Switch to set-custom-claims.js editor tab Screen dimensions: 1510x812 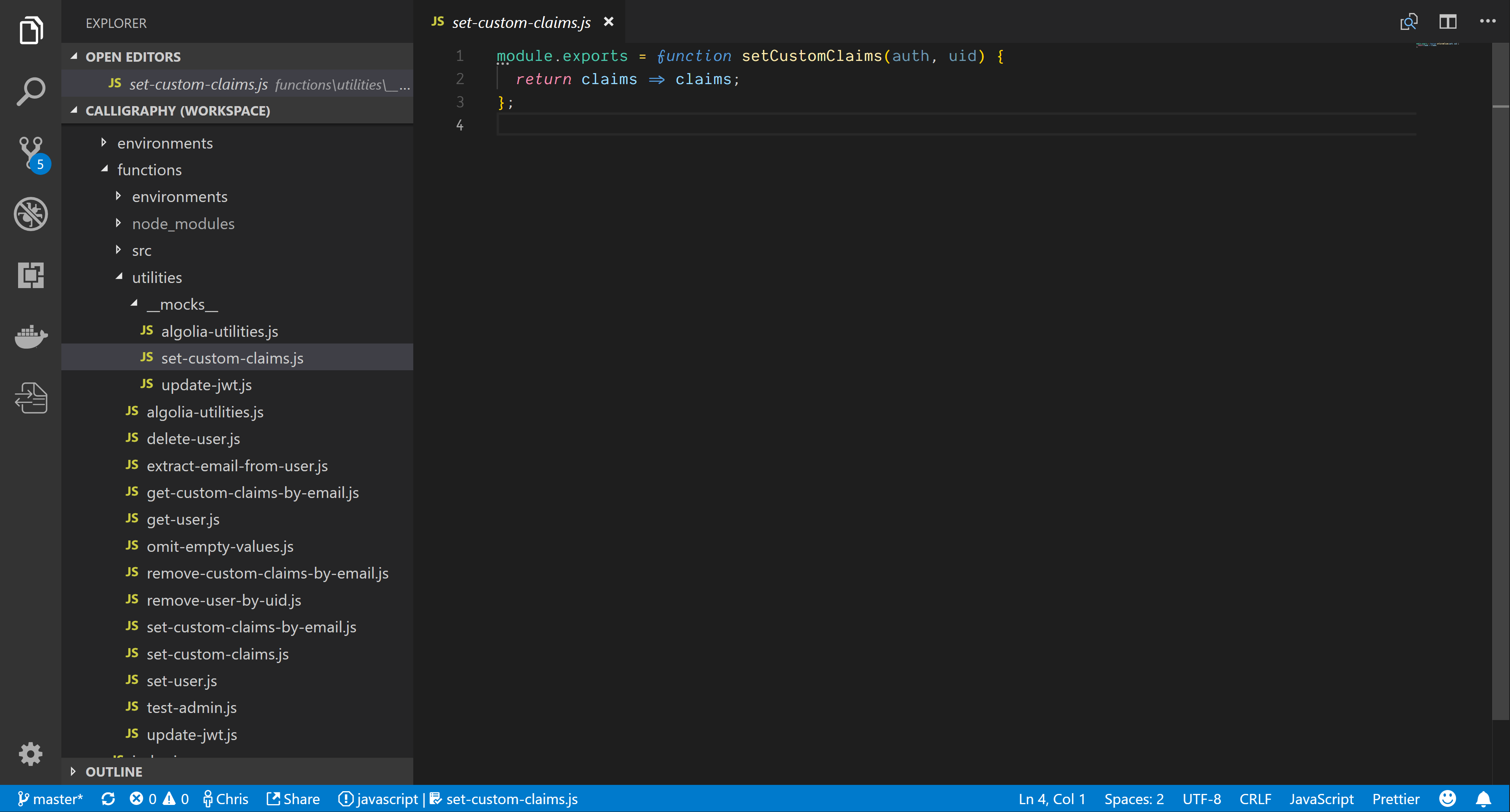(521, 22)
